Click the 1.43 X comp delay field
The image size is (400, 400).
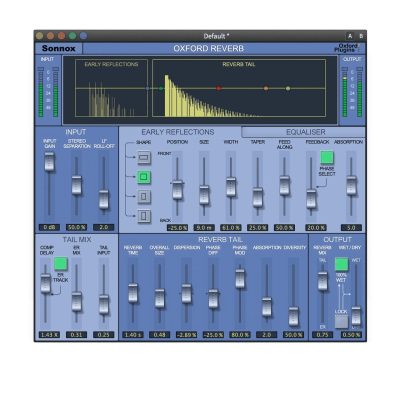pyautogui.click(x=49, y=335)
